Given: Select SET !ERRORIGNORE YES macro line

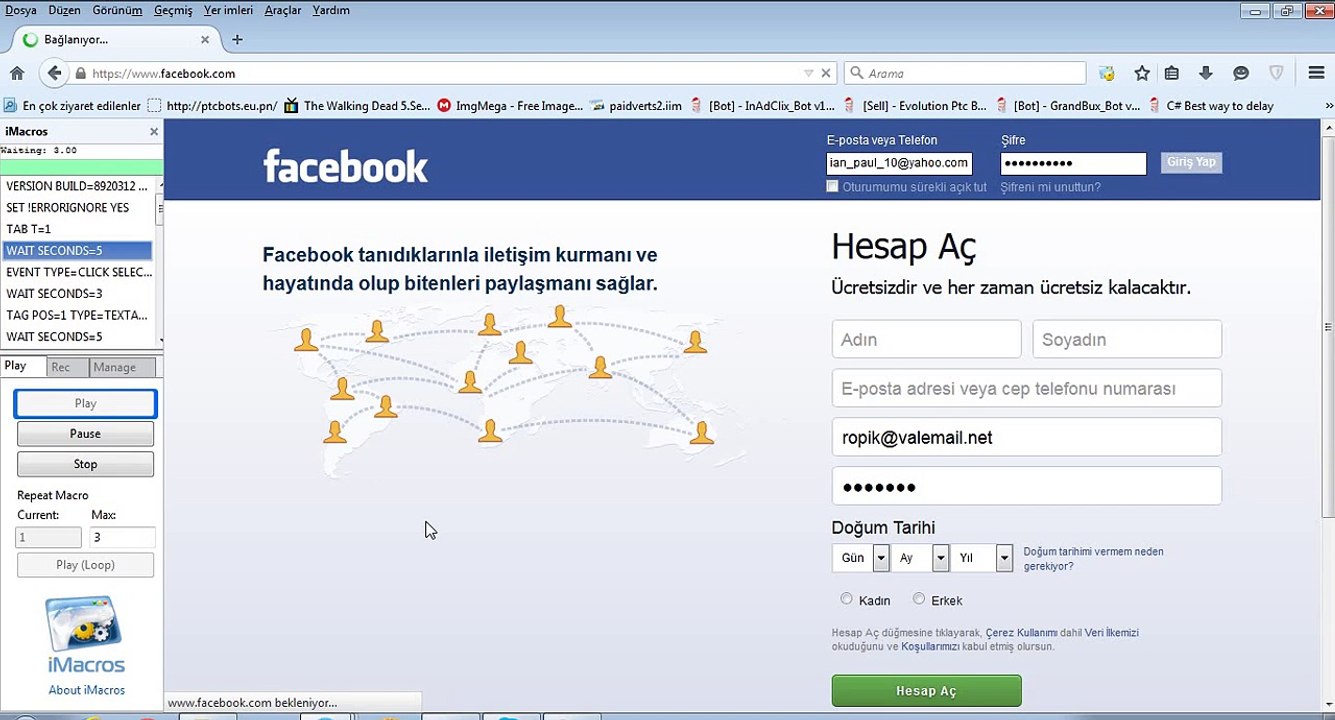Looking at the screenshot, I should click(x=77, y=208).
